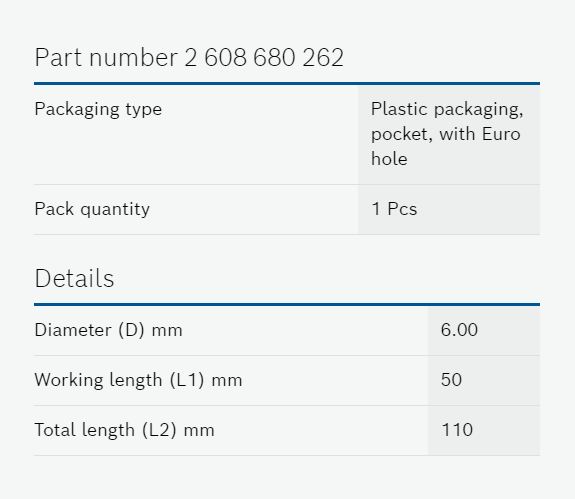The height and width of the screenshot is (499, 575).
Task: Click the 1 Pcs value
Action: tap(395, 209)
